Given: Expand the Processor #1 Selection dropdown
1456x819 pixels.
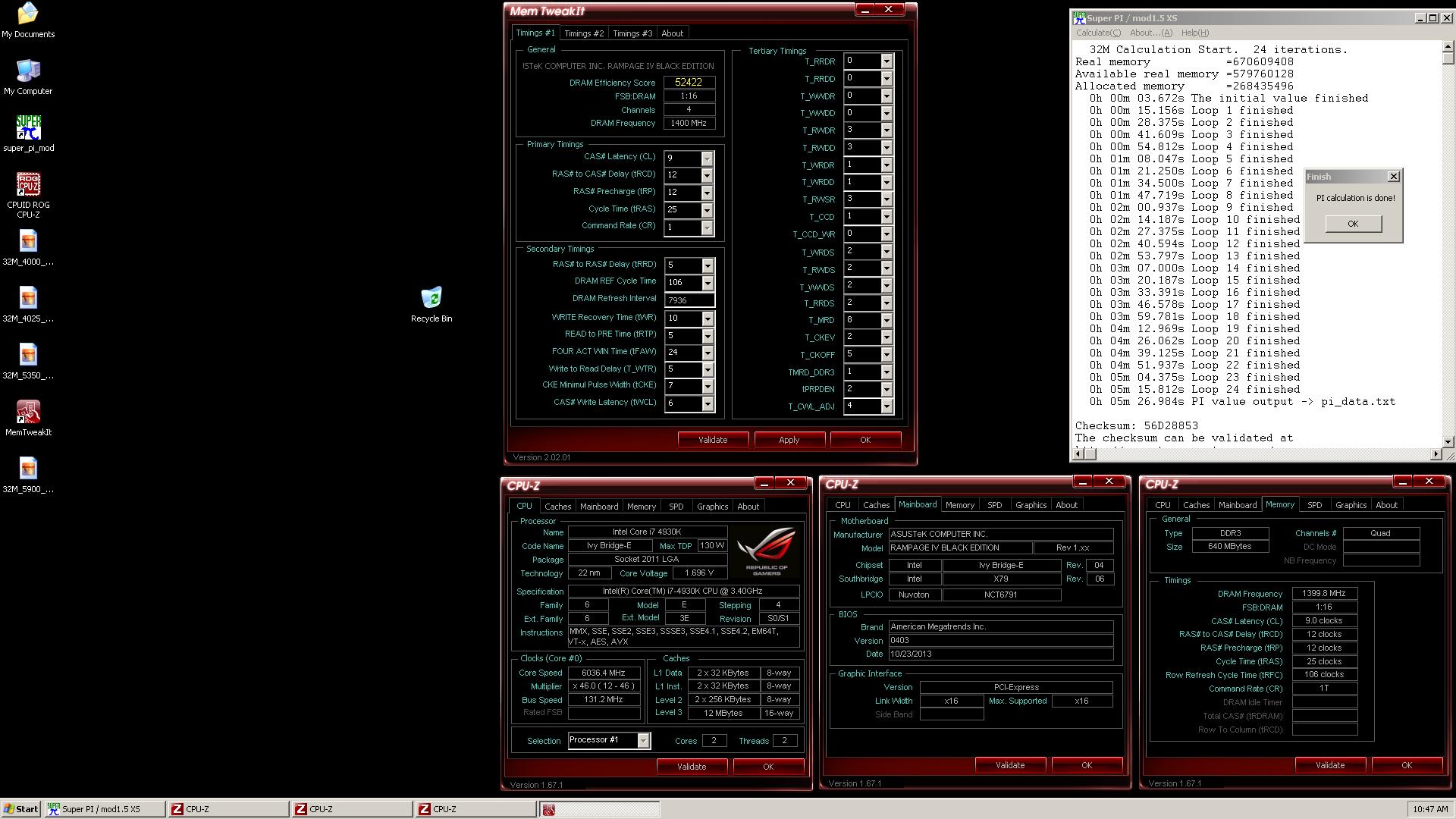Looking at the screenshot, I should pos(643,741).
